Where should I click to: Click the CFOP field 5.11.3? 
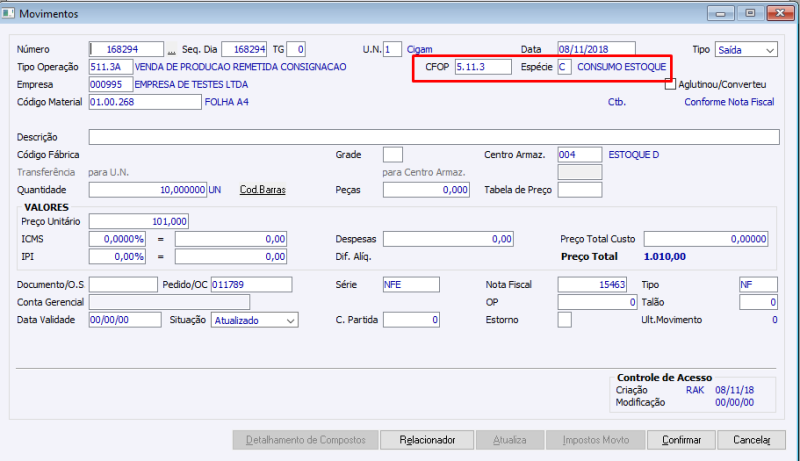pos(483,67)
